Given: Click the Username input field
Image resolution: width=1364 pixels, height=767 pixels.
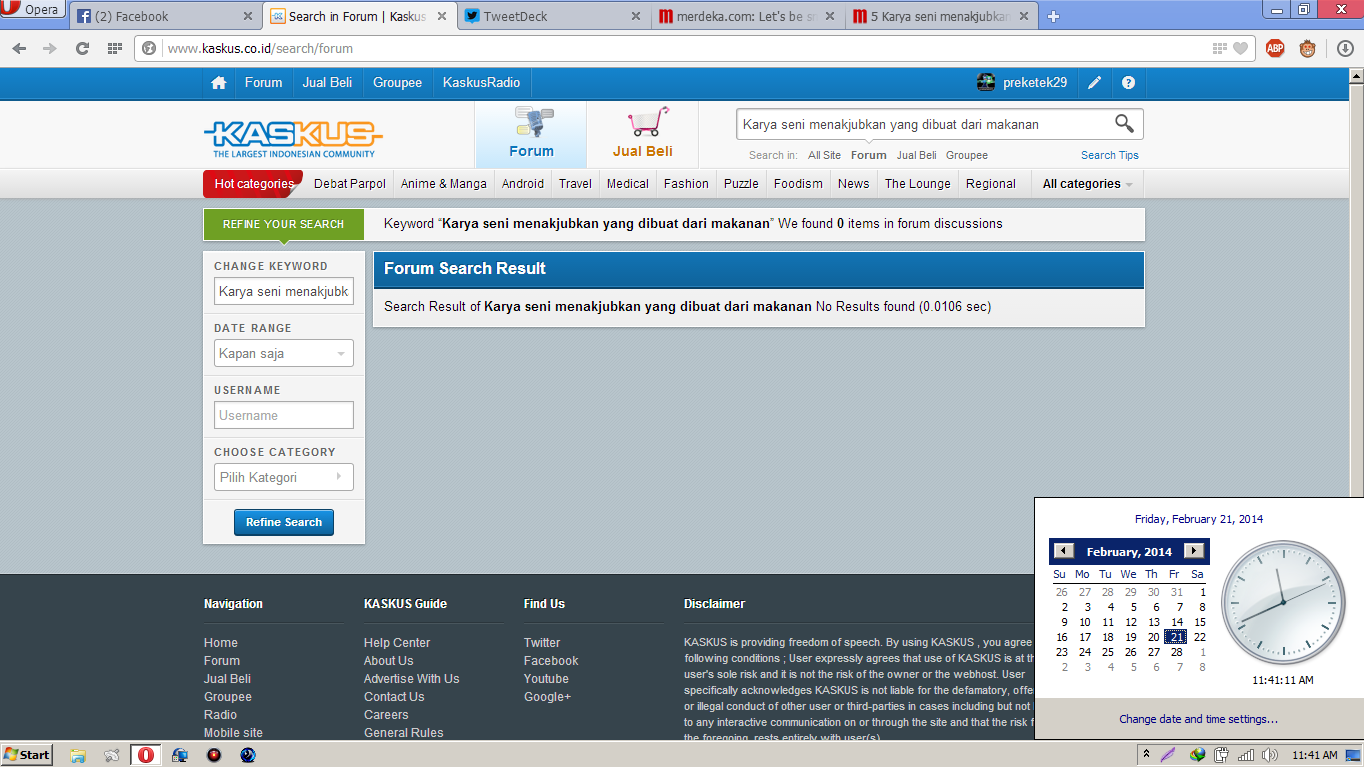Looking at the screenshot, I should (284, 416).
